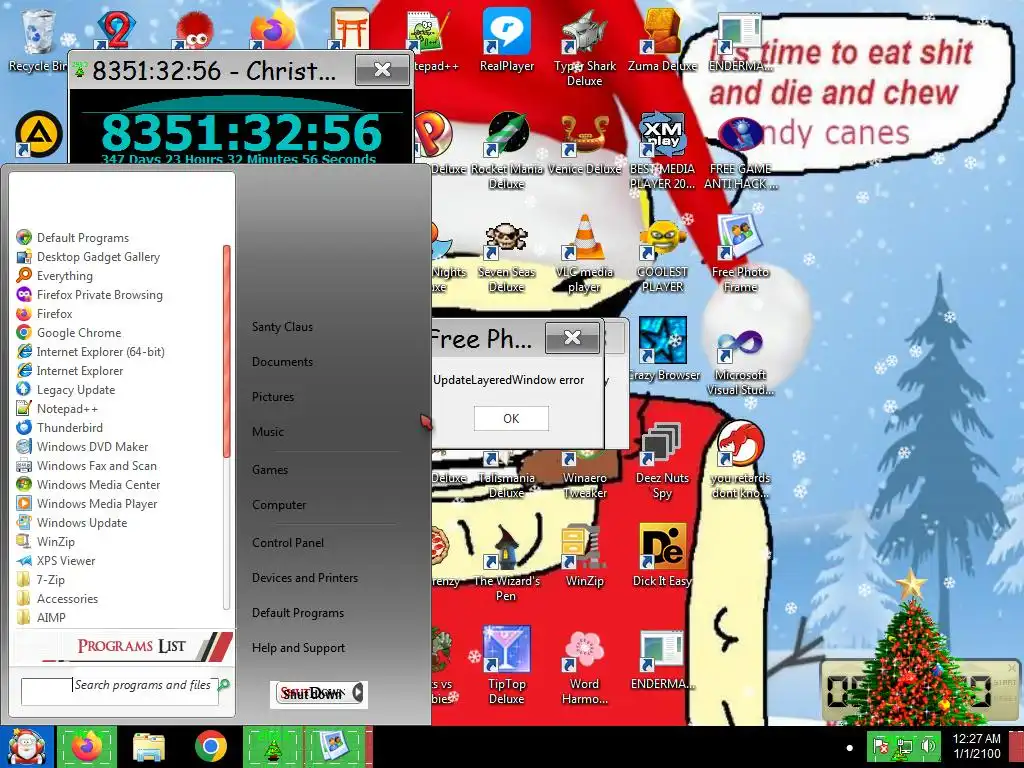The height and width of the screenshot is (768, 1024).
Task: Open Pictures from Start menu
Action: (x=273, y=396)
